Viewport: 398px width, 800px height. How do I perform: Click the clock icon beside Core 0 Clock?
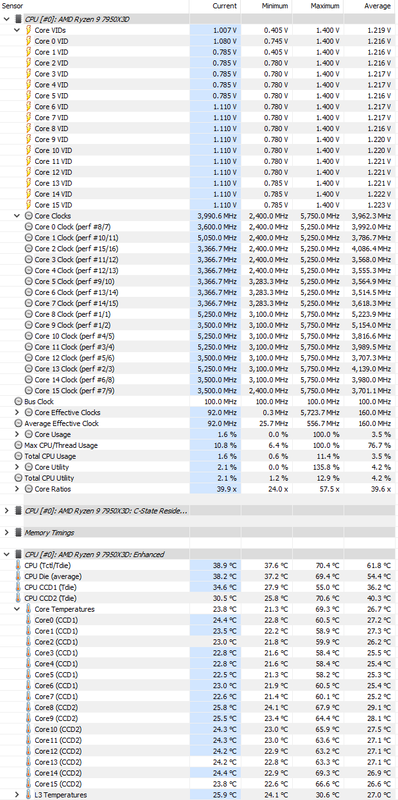(29, 227)
